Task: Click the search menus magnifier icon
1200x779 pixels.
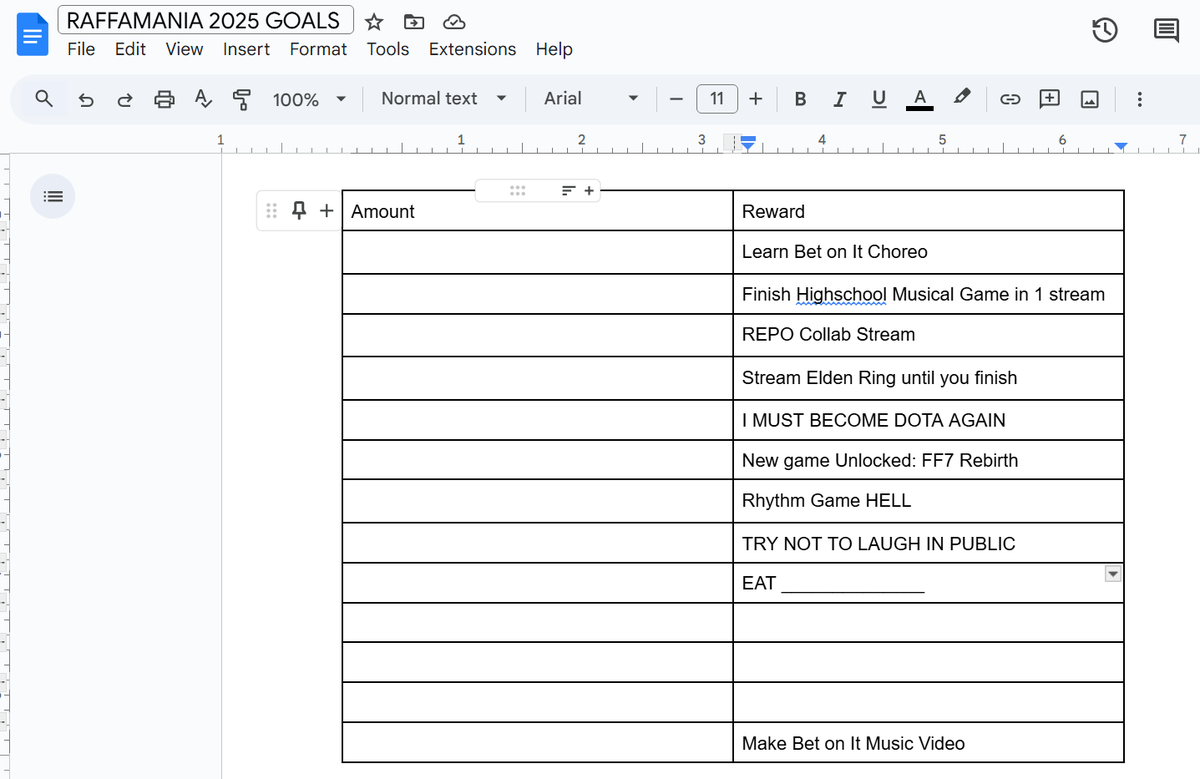Action: 44,99
